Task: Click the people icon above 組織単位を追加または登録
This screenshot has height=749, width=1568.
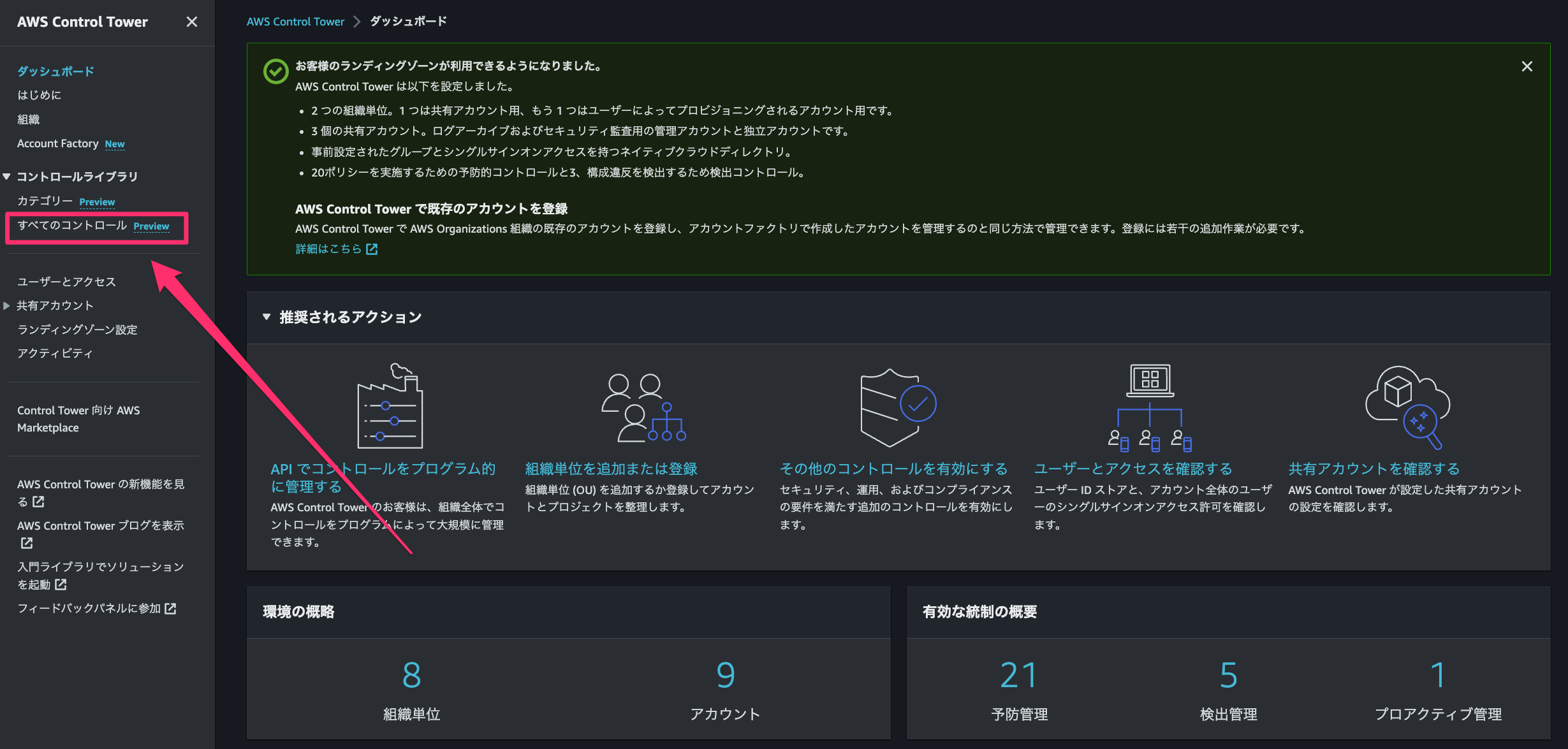Action: tap(643, 408)
